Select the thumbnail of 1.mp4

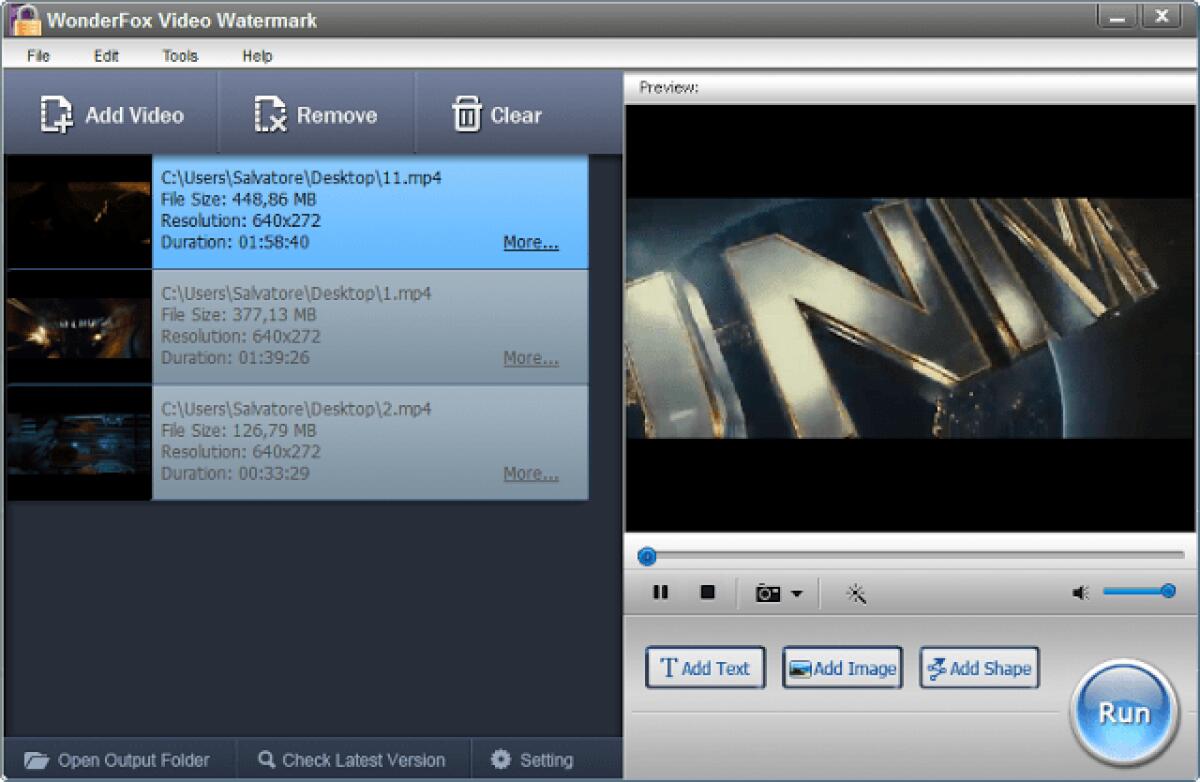pyautogui.click(x=79, y=327)
